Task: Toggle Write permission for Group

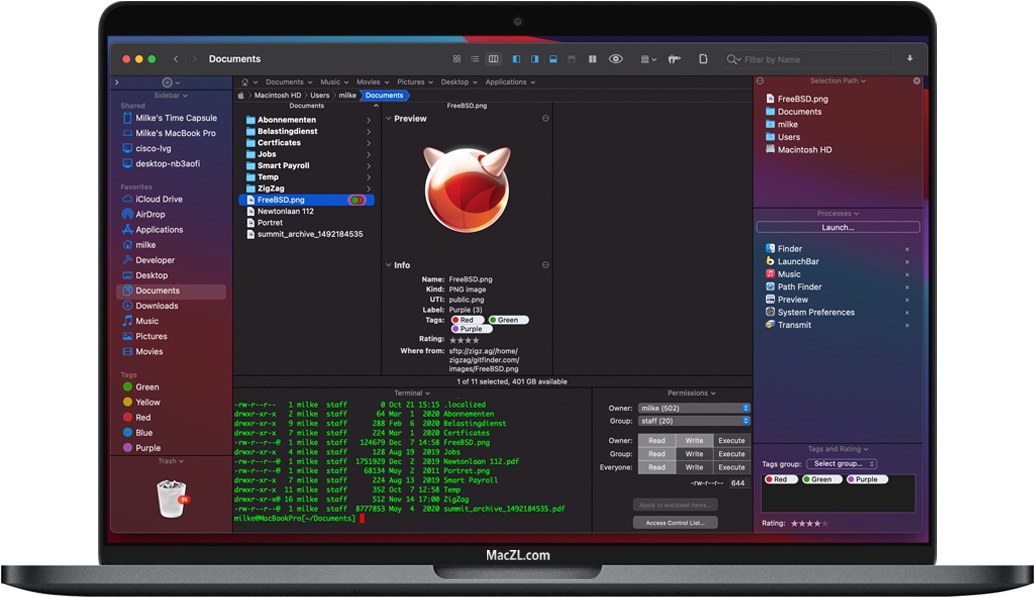Action: [x=695, y=454]
